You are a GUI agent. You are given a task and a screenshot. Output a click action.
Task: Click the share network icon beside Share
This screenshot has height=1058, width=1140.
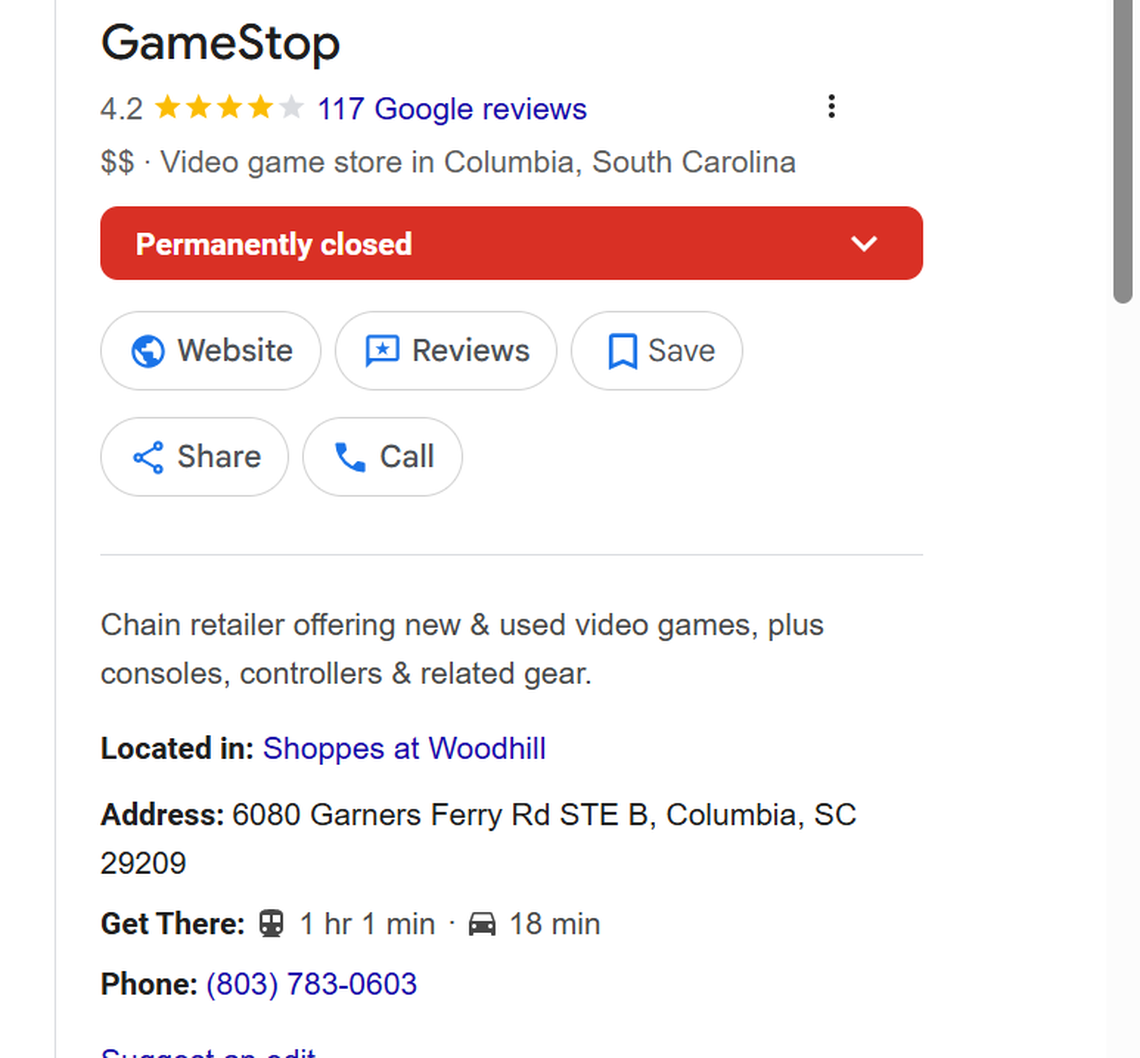146,457
